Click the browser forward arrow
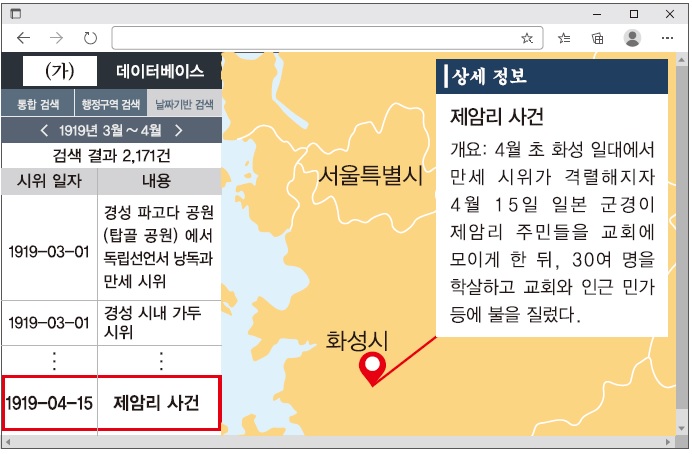 pos(56,38)
